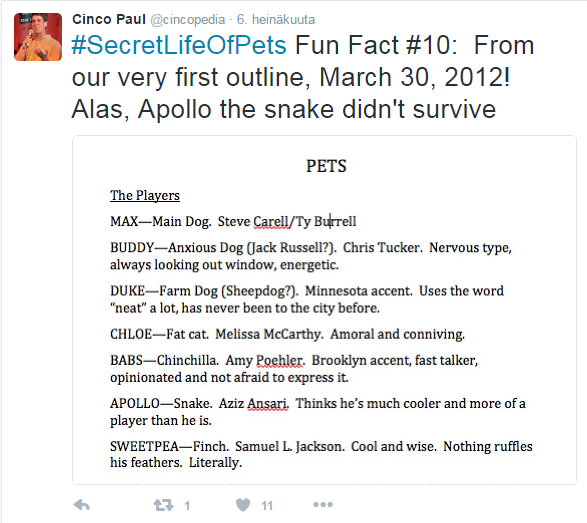Click the SWEETPEA—Finch character line
Viewport: 587px width, 523px height.
(x=321, y=454)
